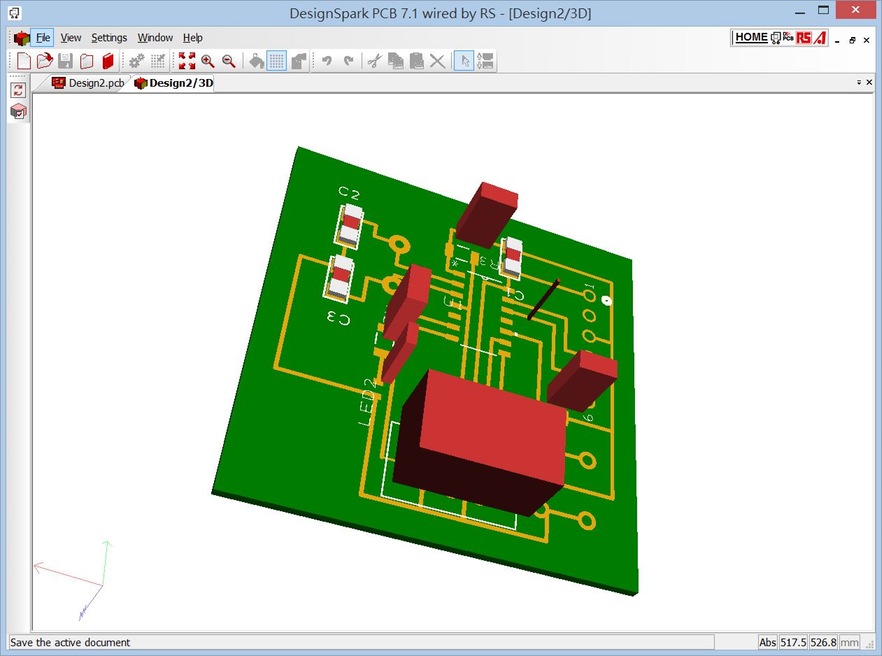Copy selection with the copy icon
This screenshot has width=882, height=656.
tap(396, 61)
